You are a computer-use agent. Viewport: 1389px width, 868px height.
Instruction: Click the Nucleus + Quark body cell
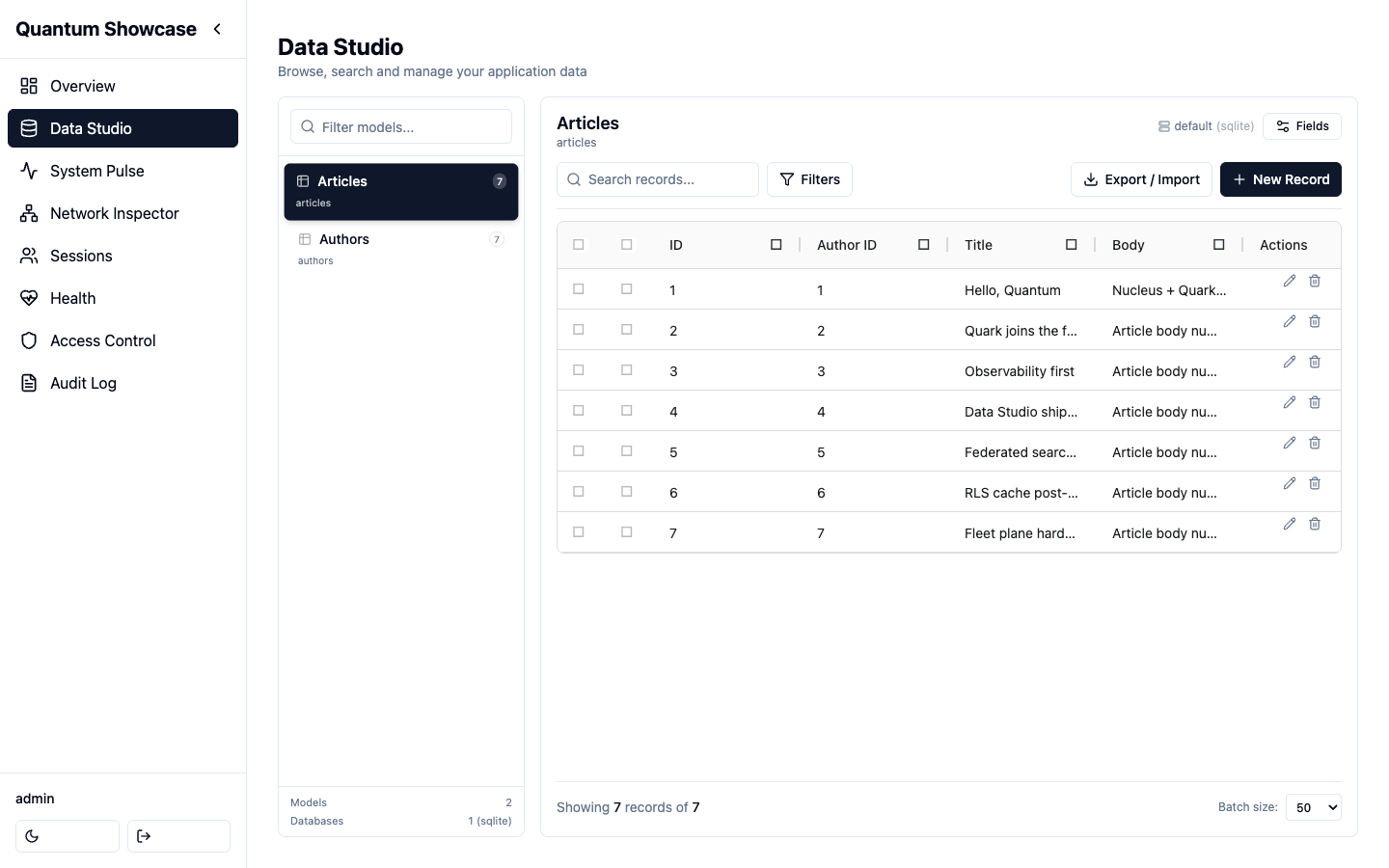coord(1169,290)
